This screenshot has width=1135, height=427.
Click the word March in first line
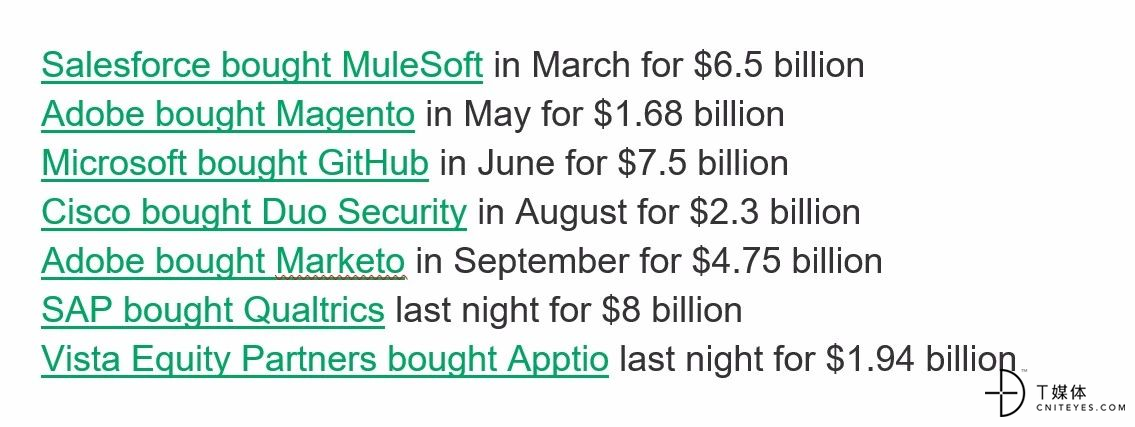pyautogui.click(x=581, y=65)
